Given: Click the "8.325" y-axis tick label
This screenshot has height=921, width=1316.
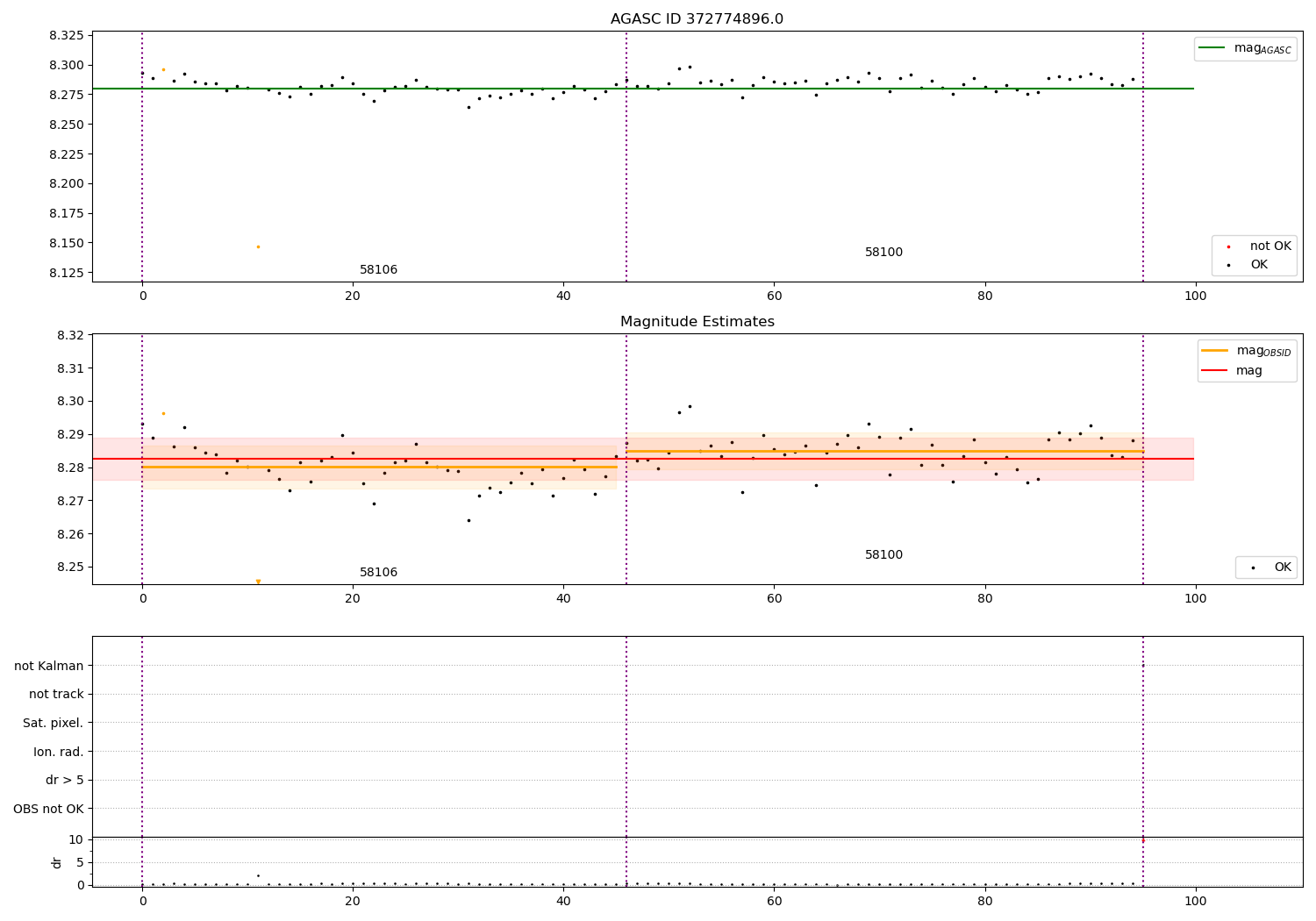Looking at the screenshot, I should point(67,36).
